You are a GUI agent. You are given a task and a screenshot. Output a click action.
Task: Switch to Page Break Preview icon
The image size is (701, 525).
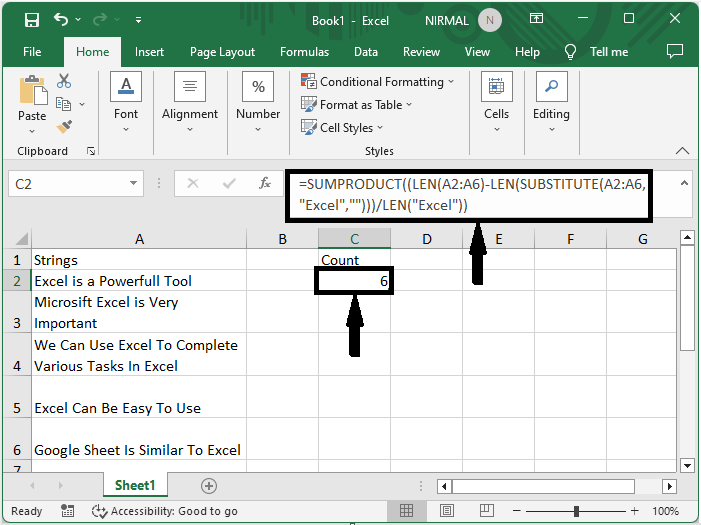pos(486,510)
